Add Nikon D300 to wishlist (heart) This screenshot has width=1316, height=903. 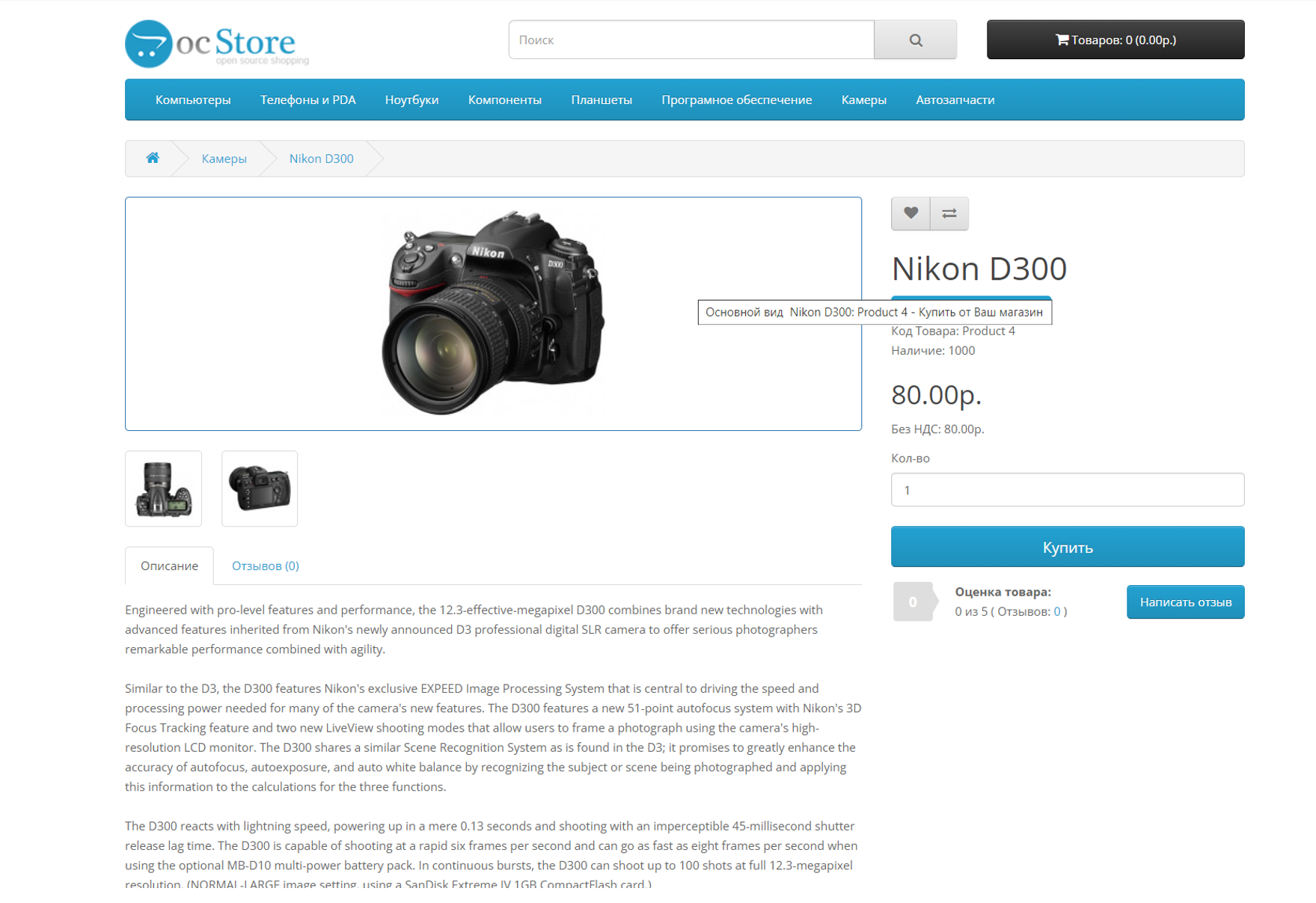910,213
